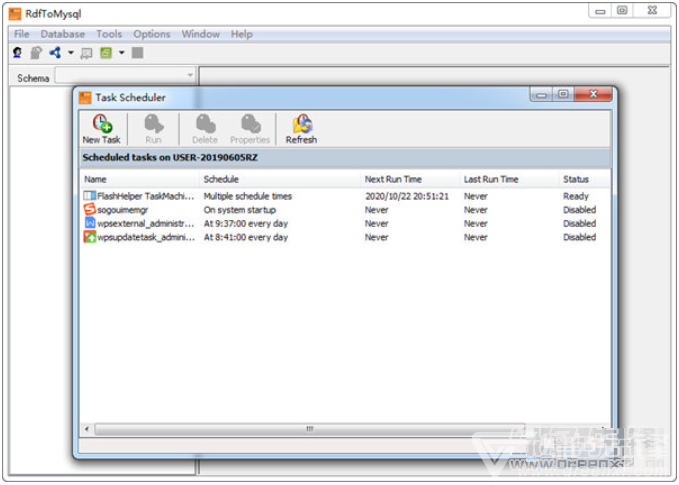Viewport: 679px width, 485px height.
Task: Select the FlashHelper TaskMachi... task row
Action: 345,196
